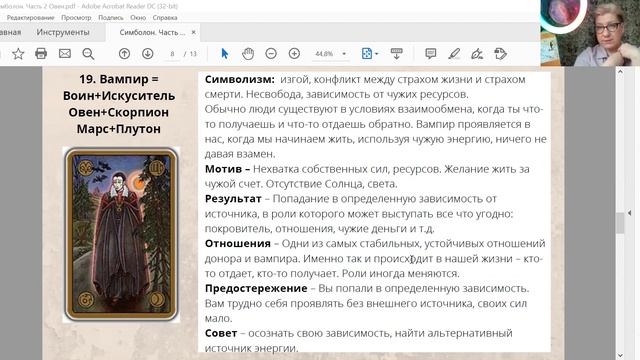
Task: Click the text Воин+Искуситель
Action: (119, 96)
